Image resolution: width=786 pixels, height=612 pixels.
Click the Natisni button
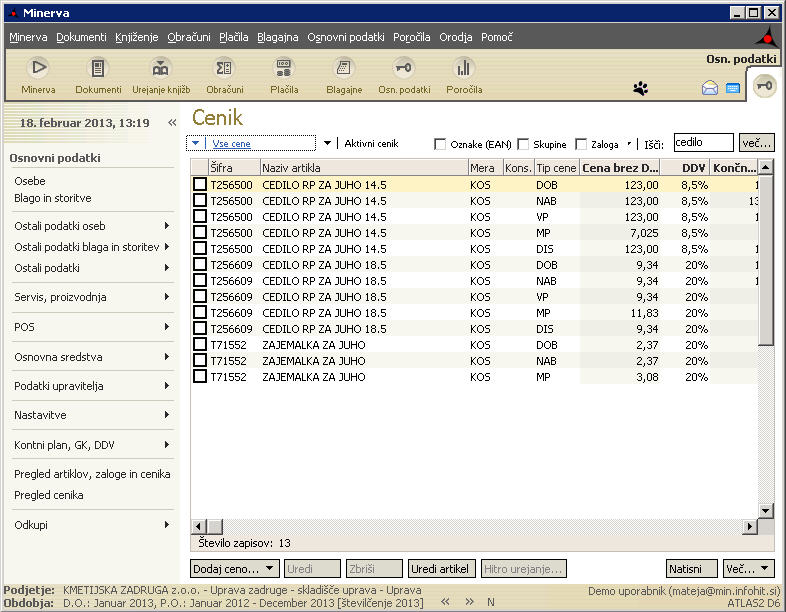pos(692,569)
